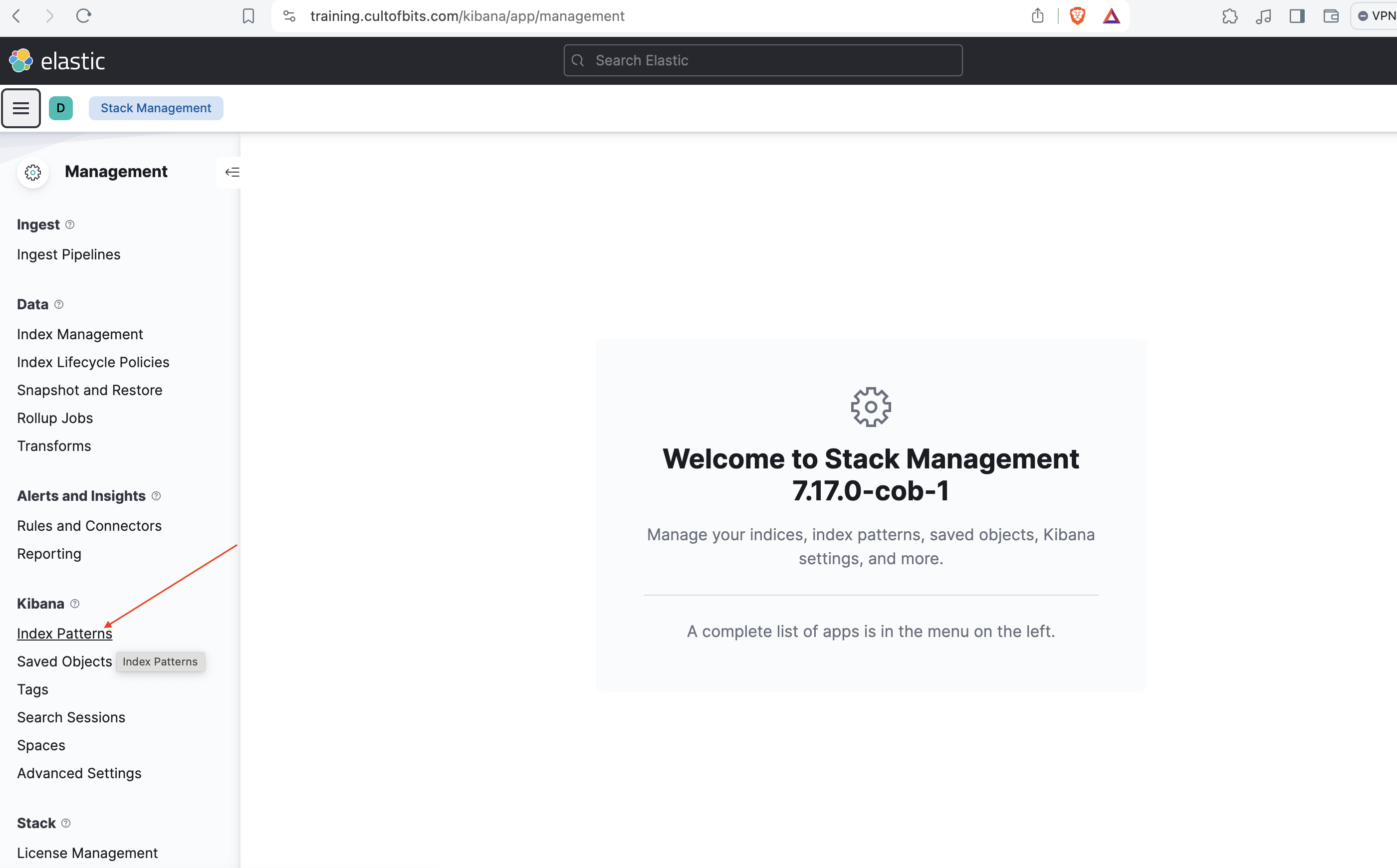Image resolution: width=1397 pixels, height=868 pixels.
Task: Go forward in browser history
Action: pyautogui.click(x=50, y=16)
